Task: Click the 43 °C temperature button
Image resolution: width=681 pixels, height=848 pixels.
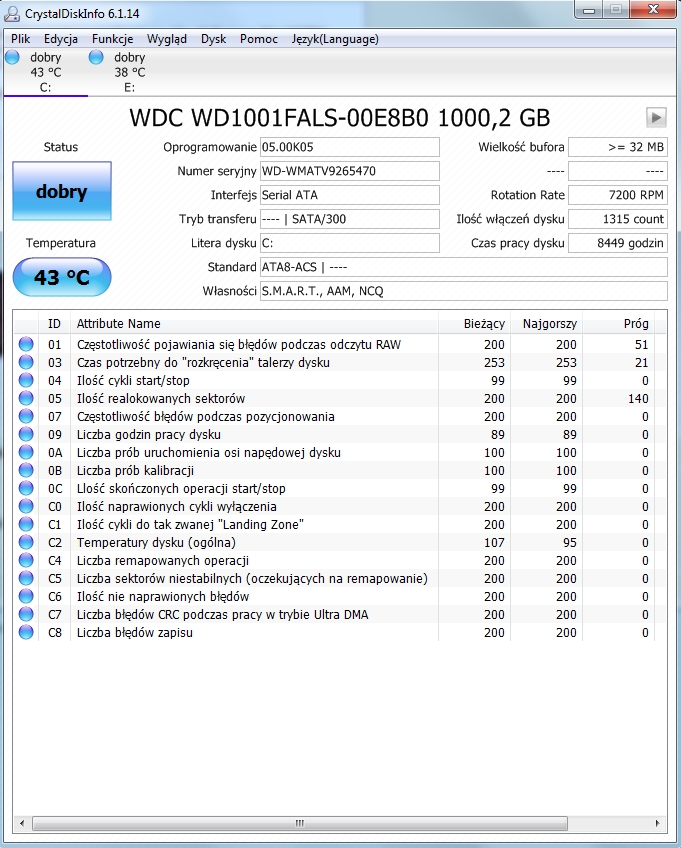Action: point(62,277)
